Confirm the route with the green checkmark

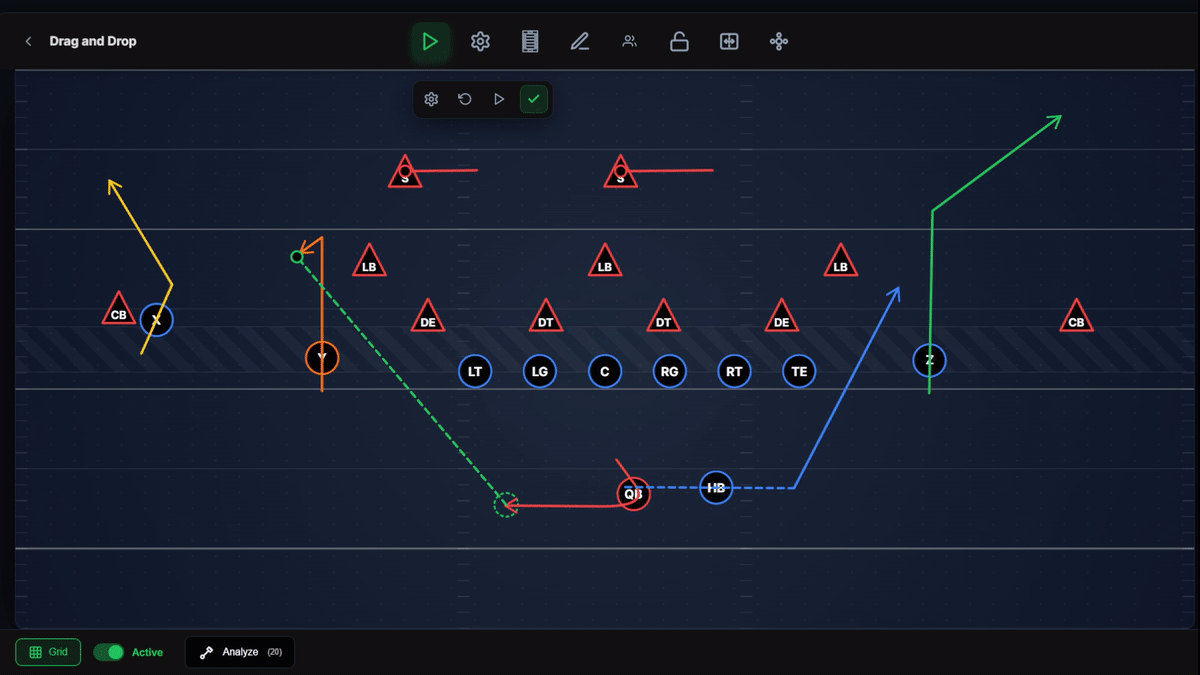pos(534,99)
